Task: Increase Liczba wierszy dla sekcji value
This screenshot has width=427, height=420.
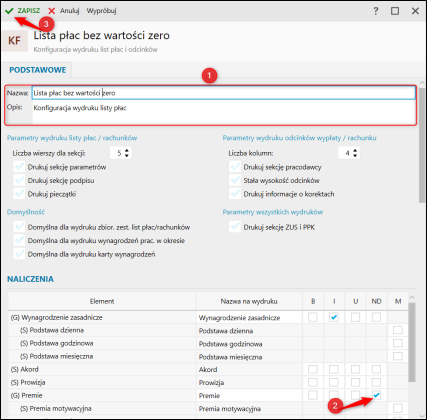Action: coord(127,151)
